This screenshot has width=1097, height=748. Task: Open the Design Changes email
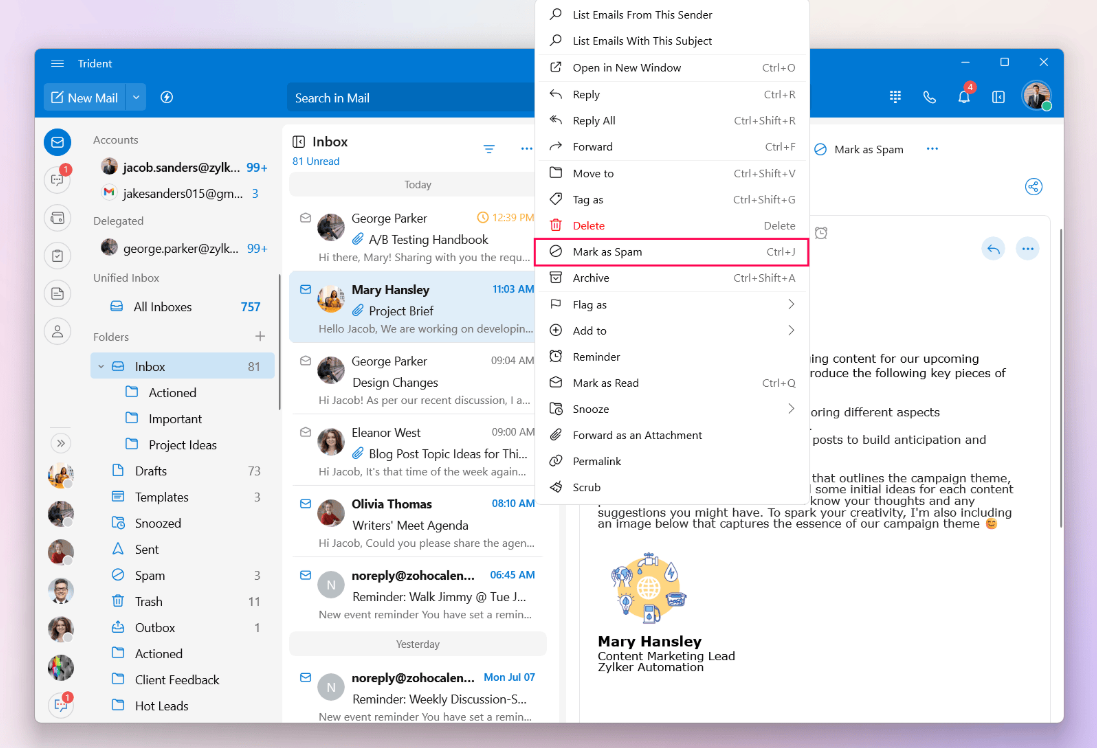(412, 379)
